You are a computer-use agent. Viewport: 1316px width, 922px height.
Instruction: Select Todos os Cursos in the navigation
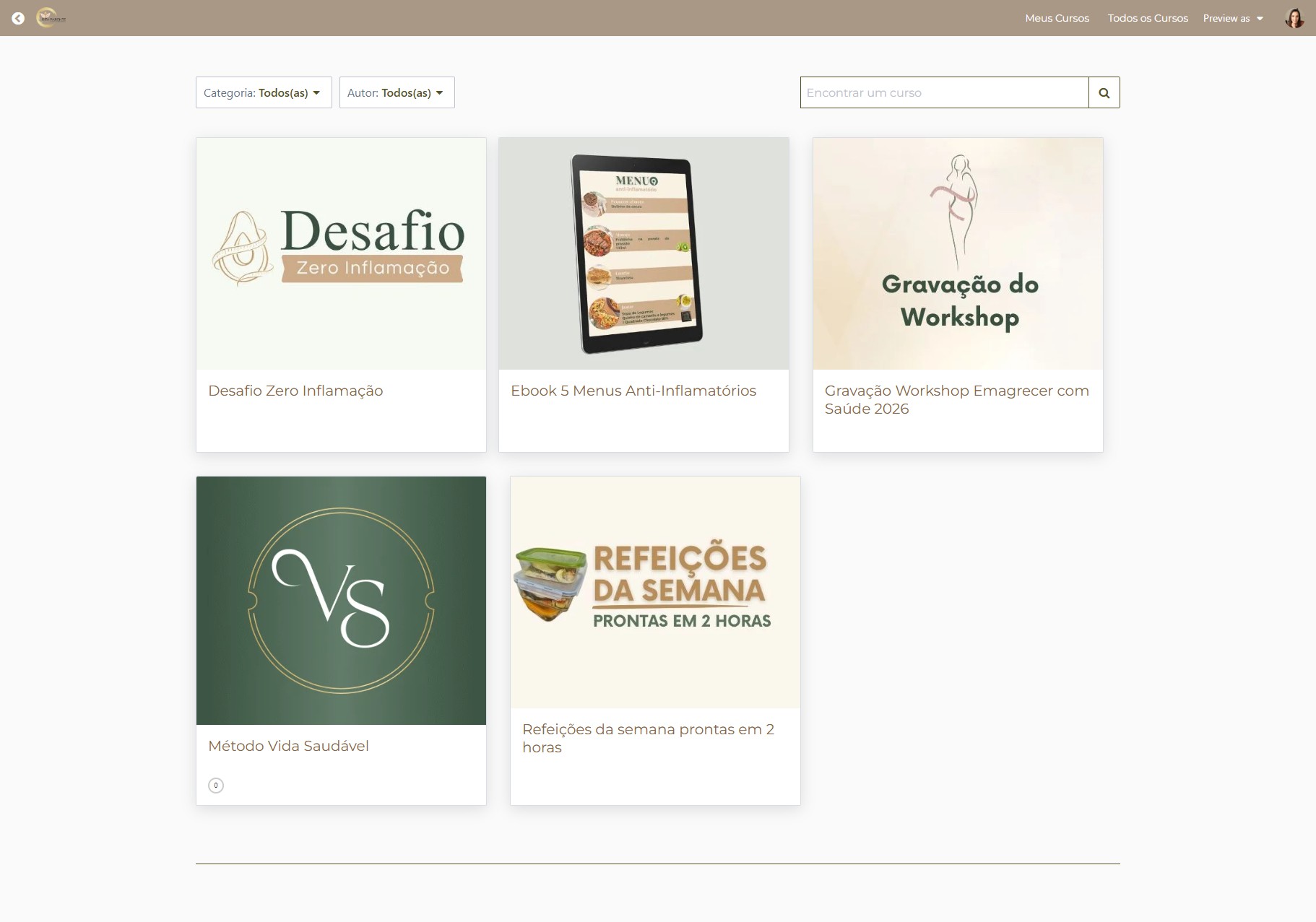(1147, 17)
